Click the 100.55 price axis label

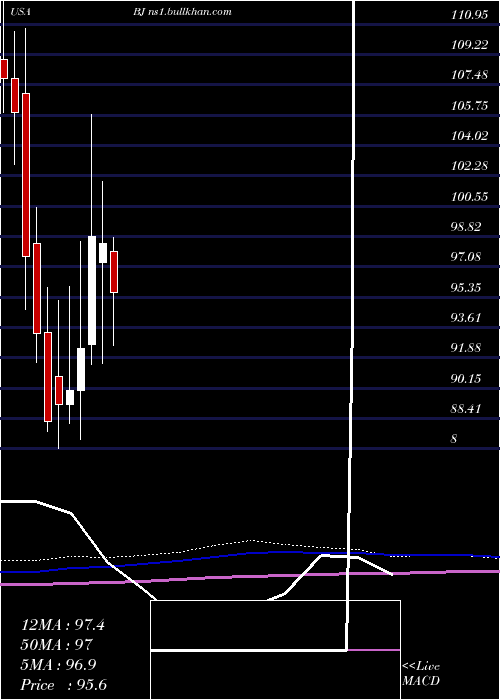(x=469, y=196)
